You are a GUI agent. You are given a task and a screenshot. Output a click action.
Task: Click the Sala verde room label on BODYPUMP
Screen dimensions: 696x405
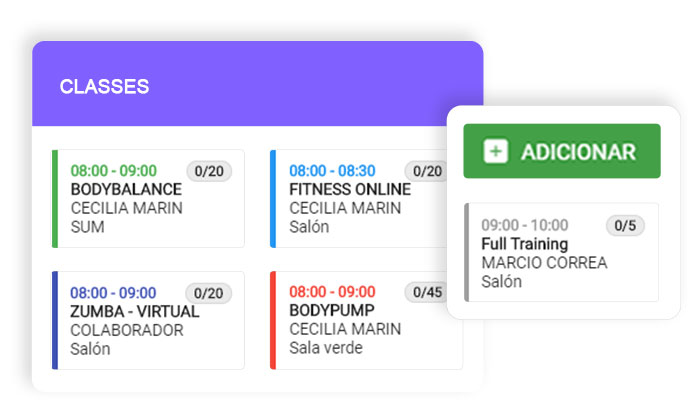click(326, 348)
